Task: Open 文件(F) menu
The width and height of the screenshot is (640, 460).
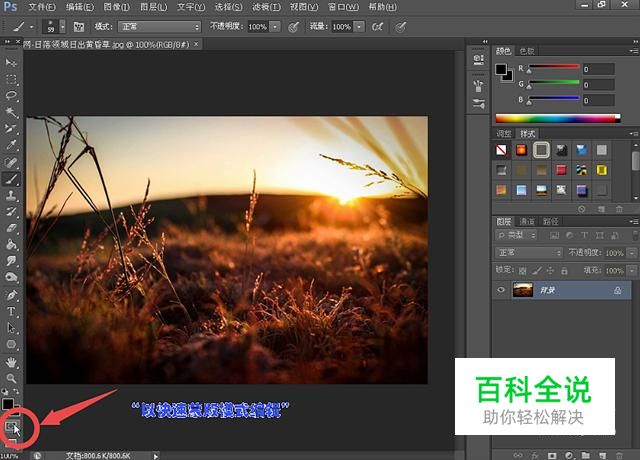Action: [x=42, y=7]
